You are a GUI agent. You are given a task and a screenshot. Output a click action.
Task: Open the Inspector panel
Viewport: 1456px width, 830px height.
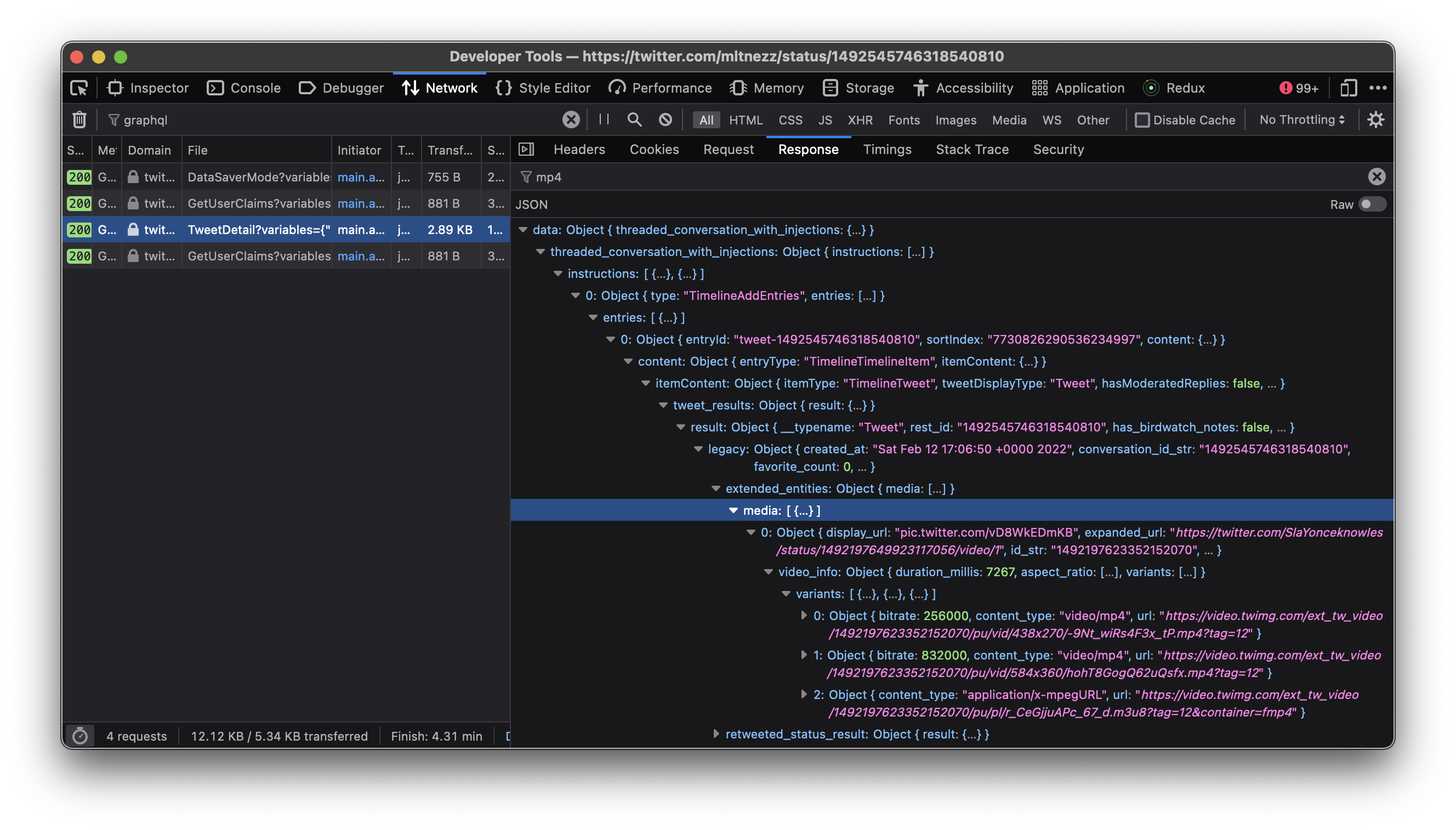[149, 88]
